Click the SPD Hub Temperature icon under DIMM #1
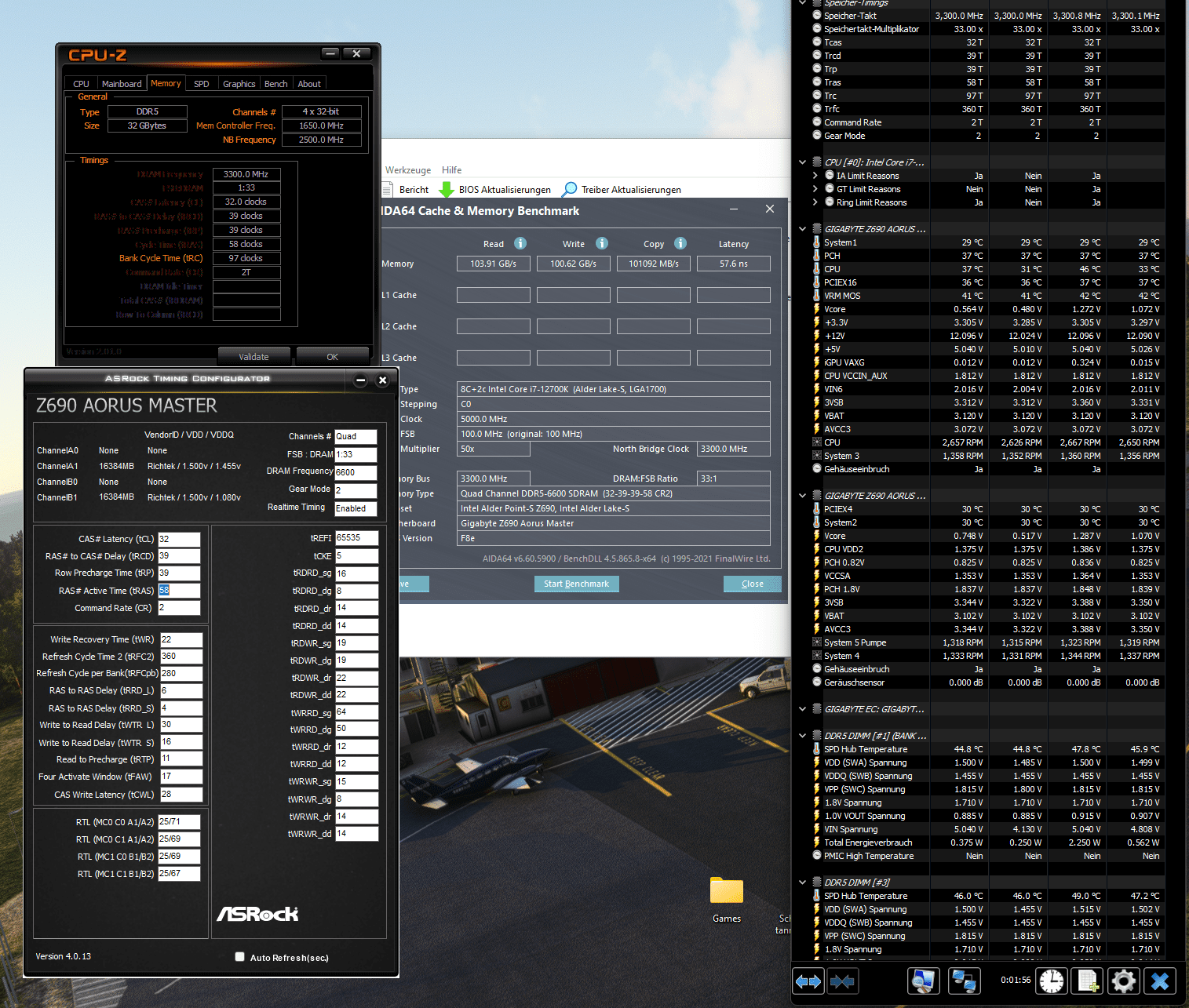 click(817, 749)
